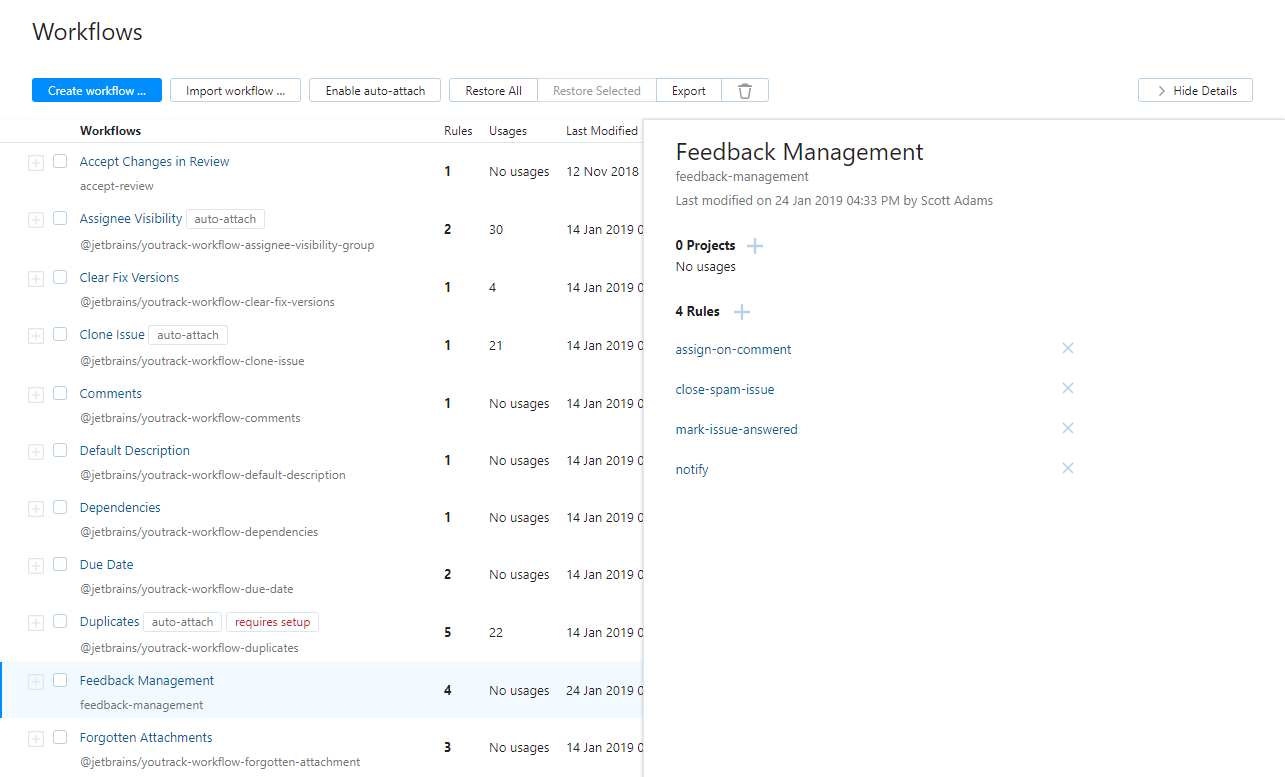Remove the close-spam-issue rule
Screen dimensions: 1285x777
point(1067,388)
